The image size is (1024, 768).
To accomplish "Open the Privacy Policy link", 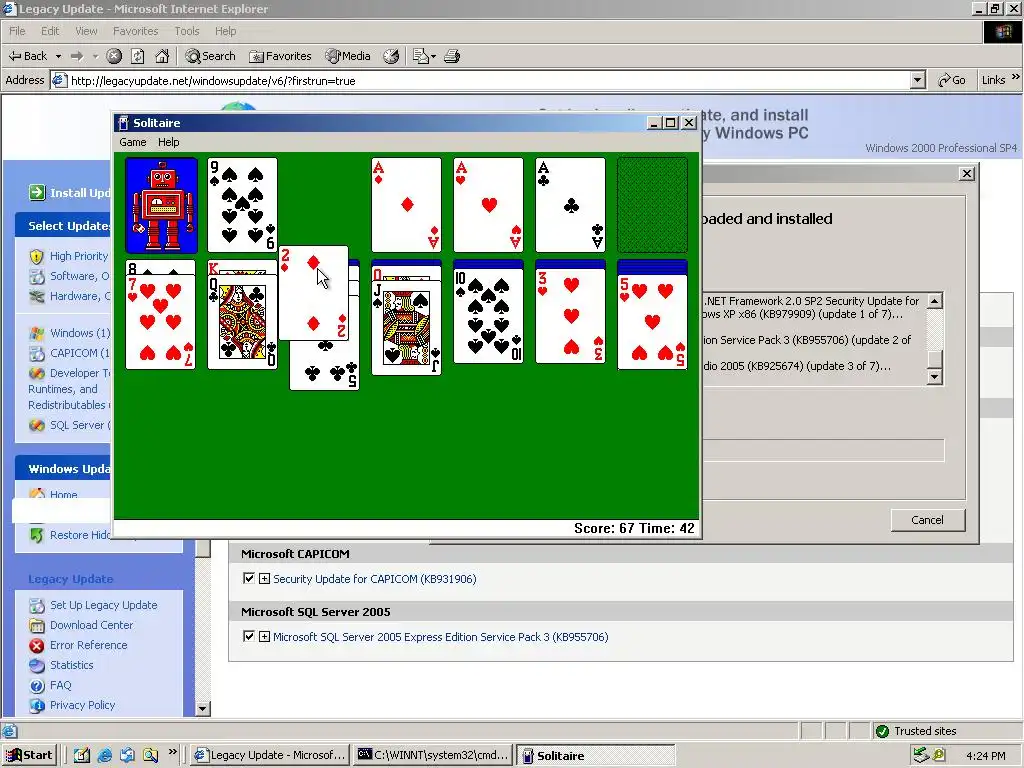I will coord(82,705).
